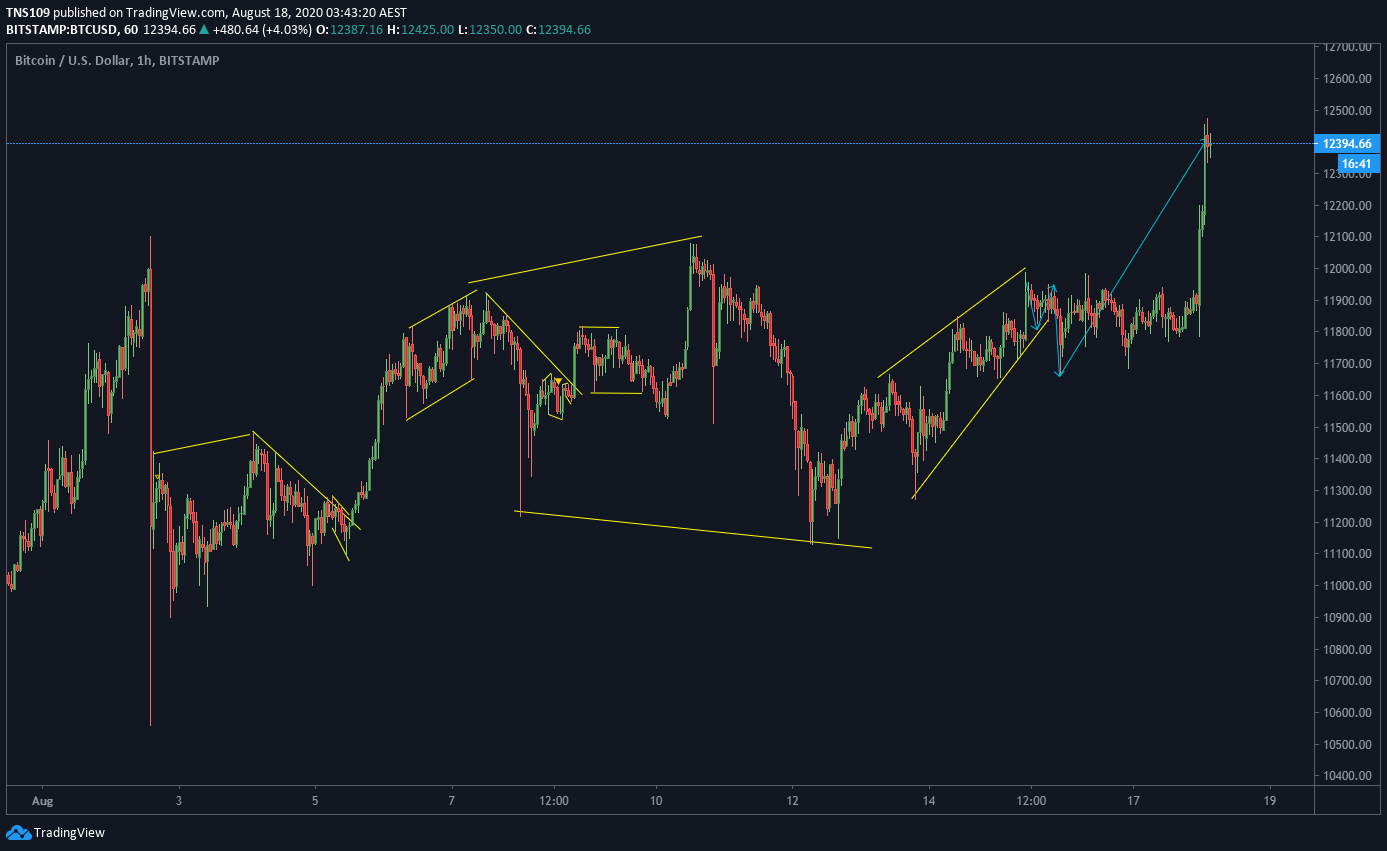Click the 12100.00 price axis label
This screenshot has height=851, width=1387.
pos(1349,237)
